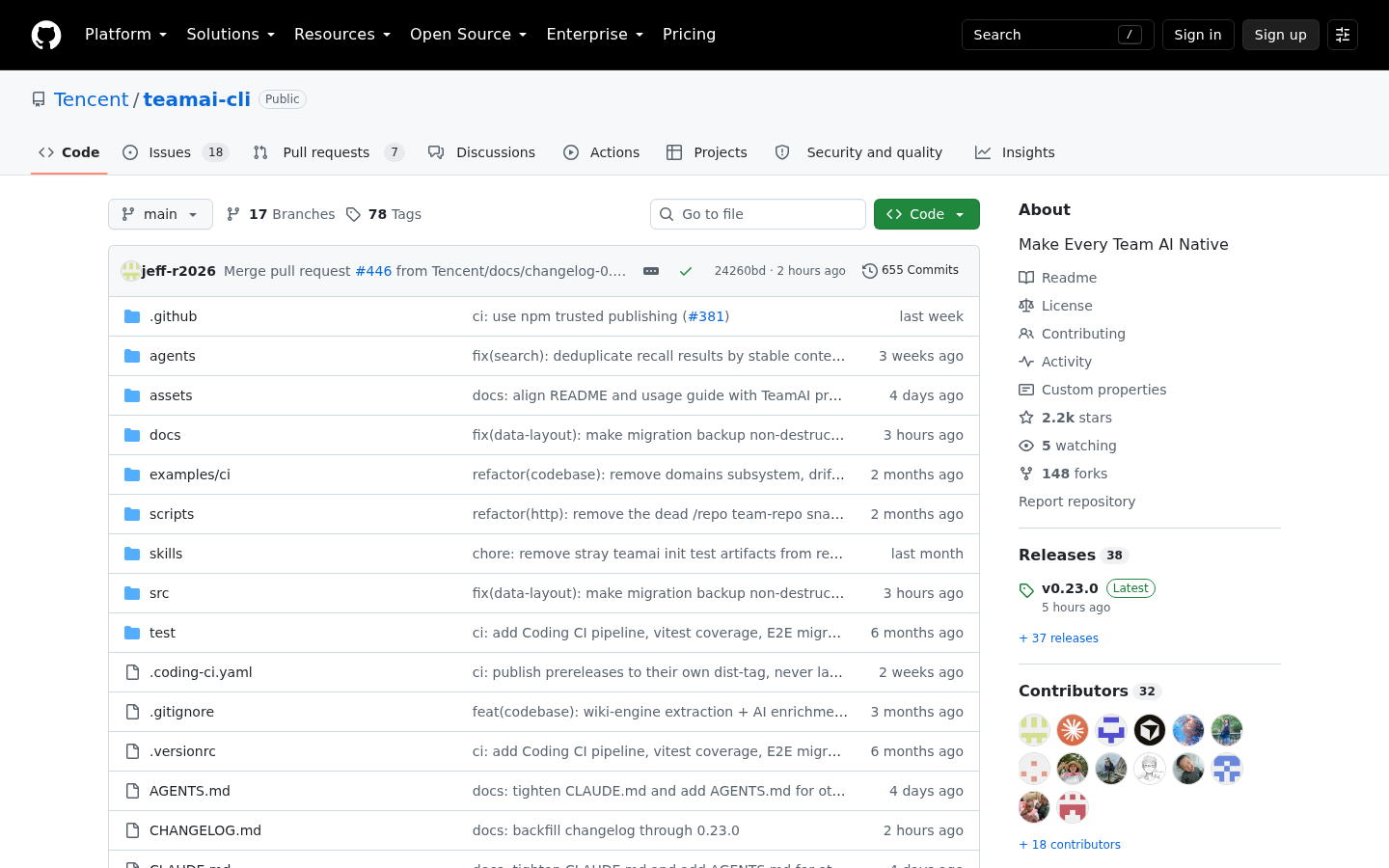This screenshot has height=868, width=1389.
Task: Click the star icon beside 2.2k stars
Action: tap(1026, 418)
